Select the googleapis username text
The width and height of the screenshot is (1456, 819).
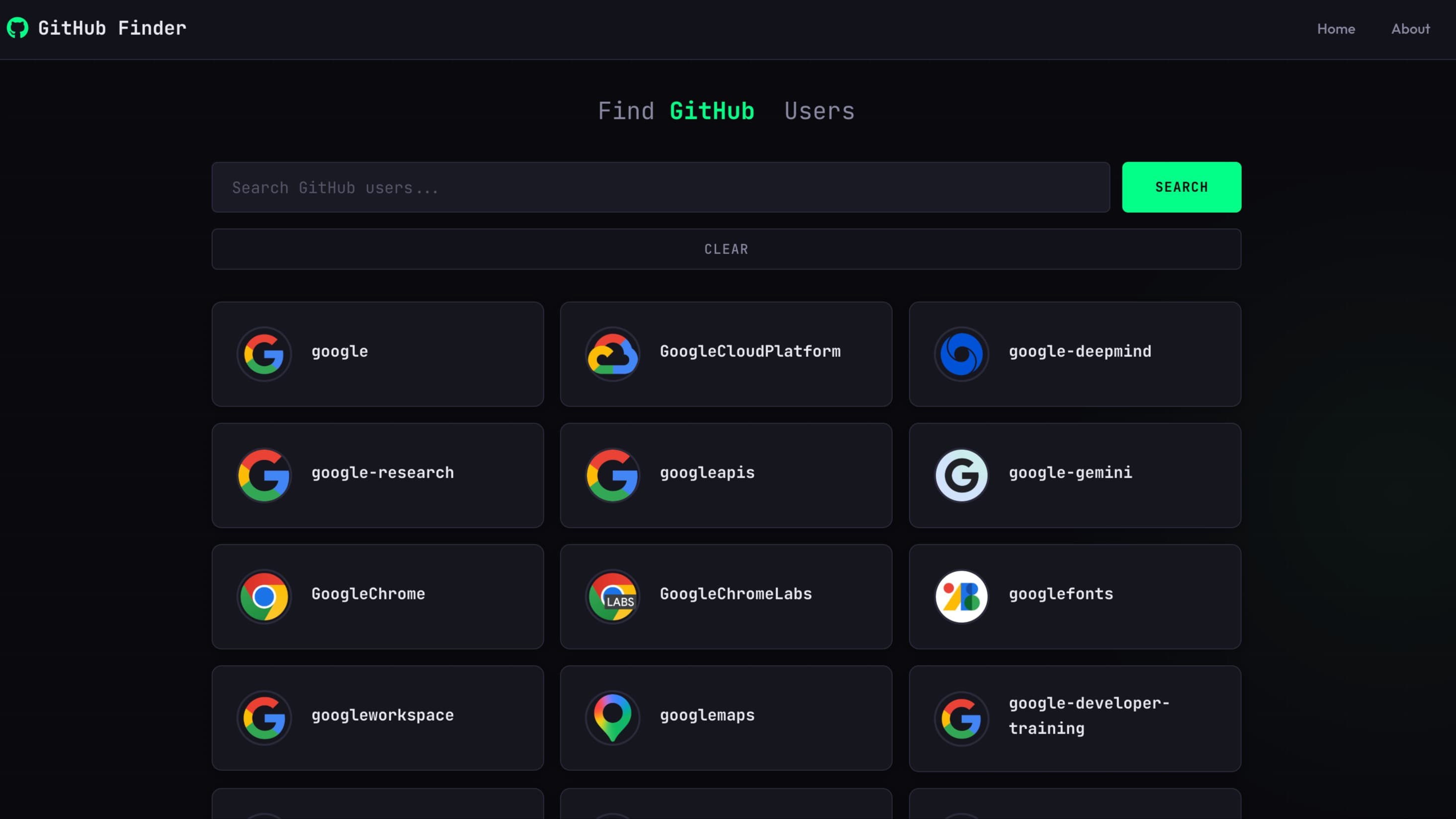point(707,473)
